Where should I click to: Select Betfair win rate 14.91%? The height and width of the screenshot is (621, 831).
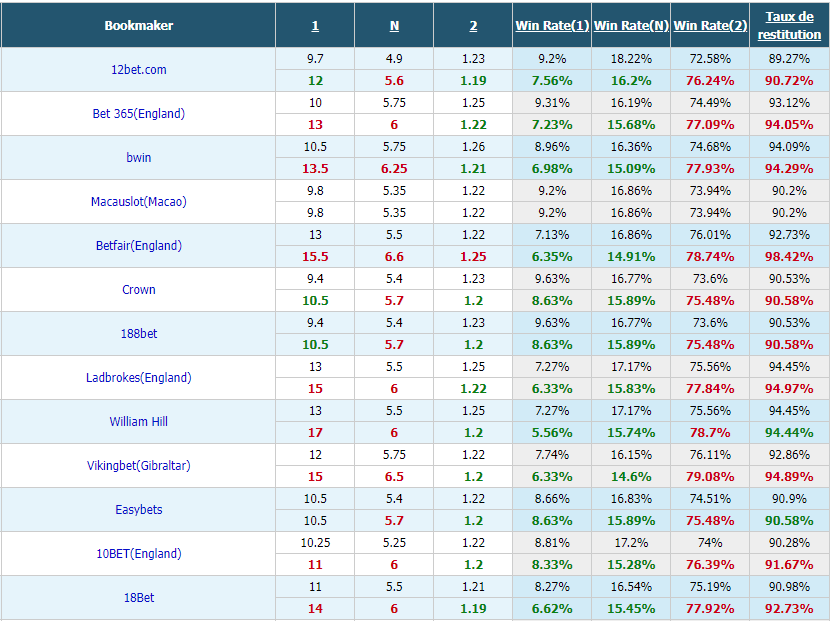pos(631,256)
